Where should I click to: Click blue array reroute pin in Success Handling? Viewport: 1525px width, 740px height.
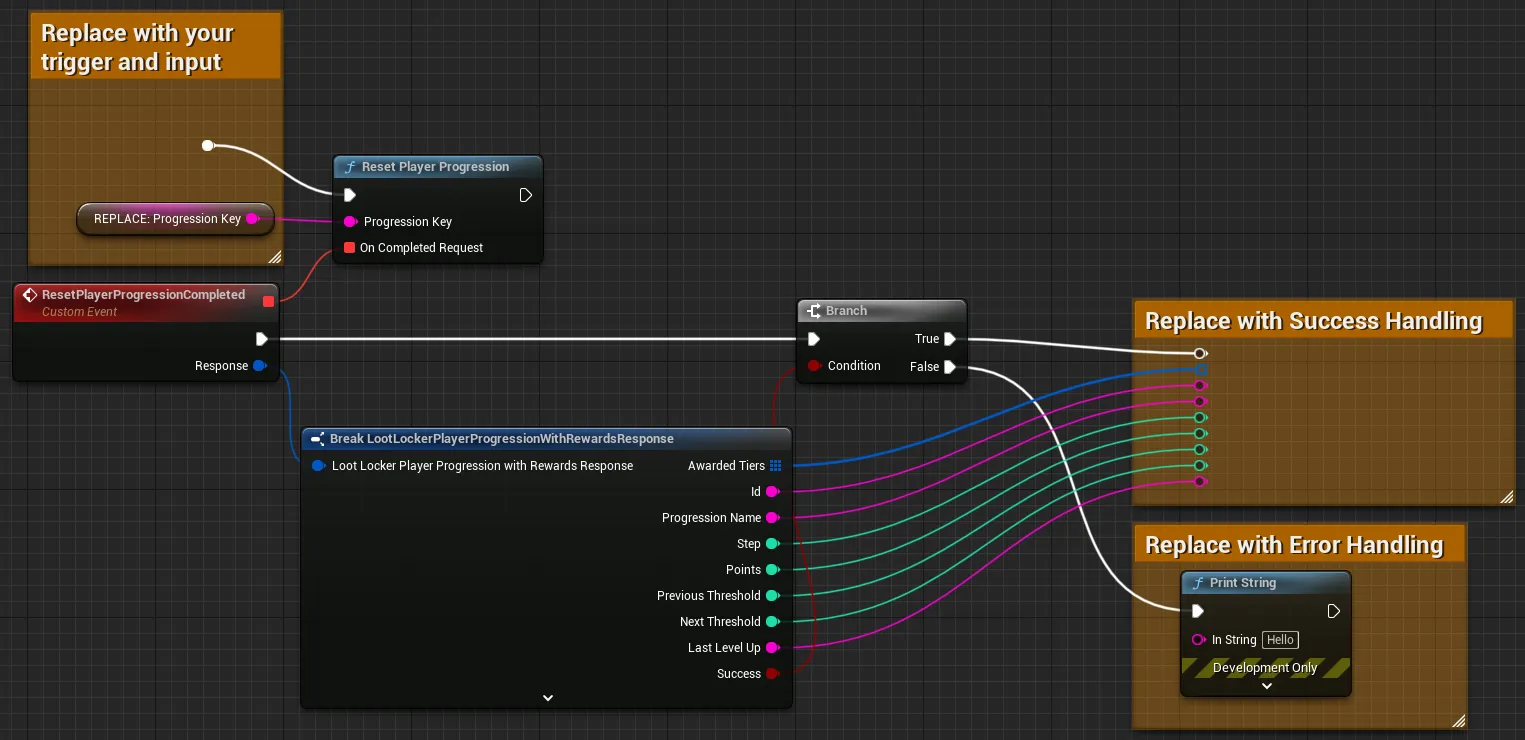point(1200,369)
